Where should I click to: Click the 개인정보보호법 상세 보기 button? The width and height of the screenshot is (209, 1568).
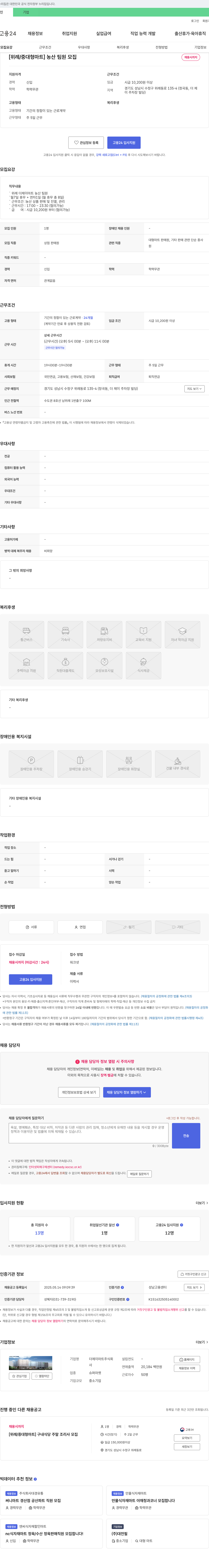[79, 1093]
